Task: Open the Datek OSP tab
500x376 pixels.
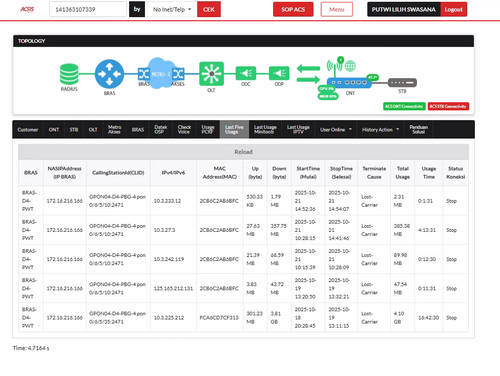Action: pyautogui.click(x=160, y=130)
